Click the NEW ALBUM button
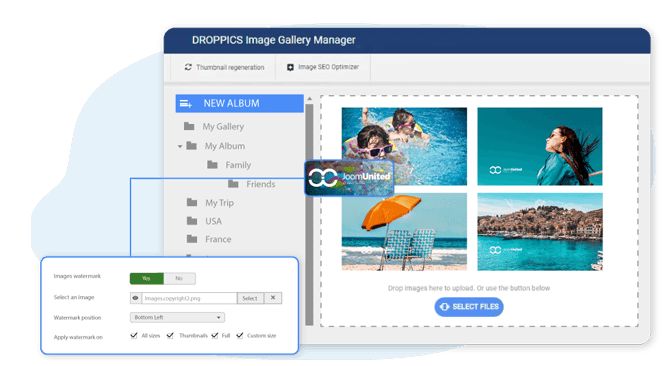This screenshot has width=671, height=366. [x=240, y=104]
